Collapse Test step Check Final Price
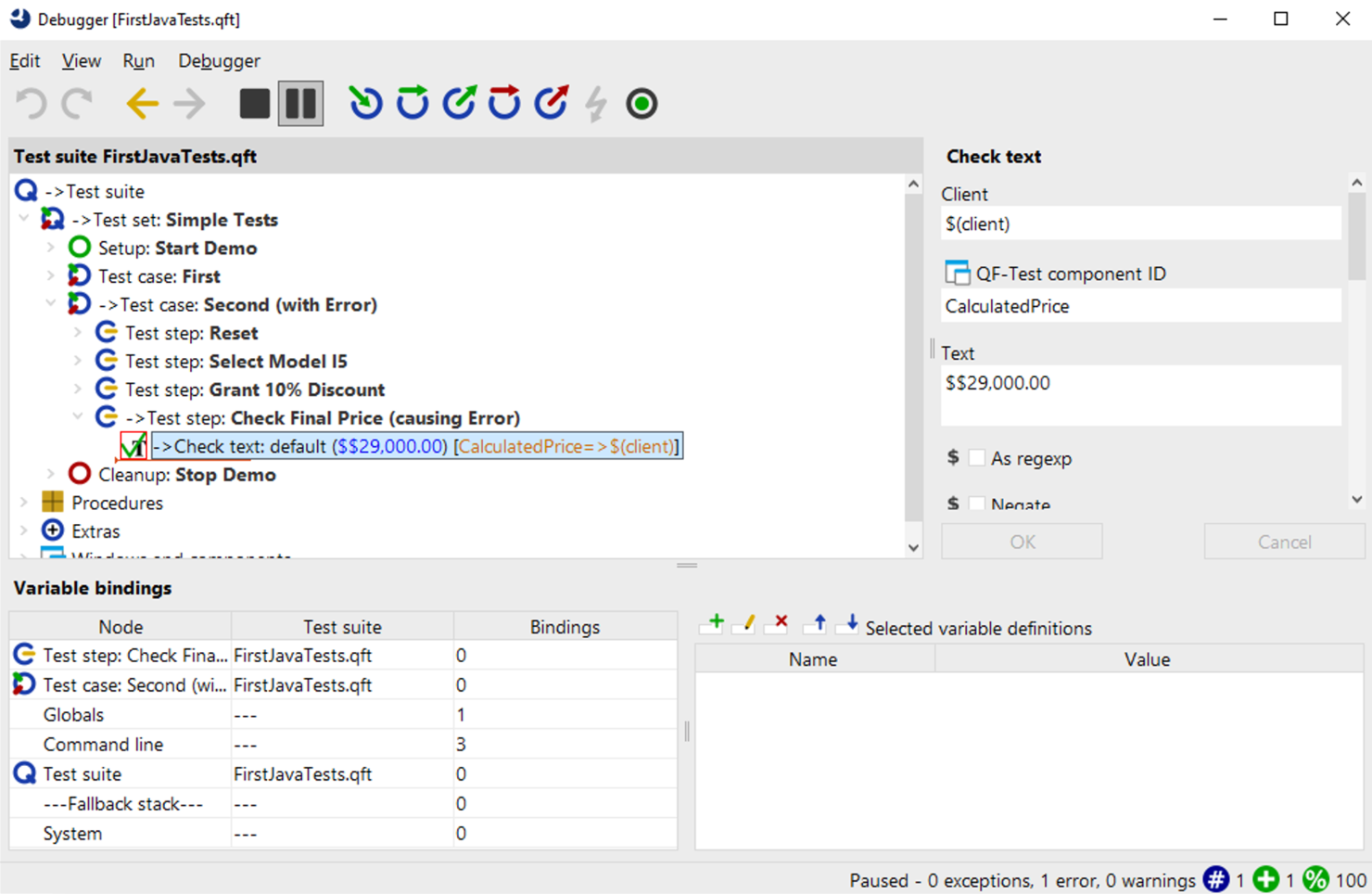1372x894 pixels. [78, 417]
